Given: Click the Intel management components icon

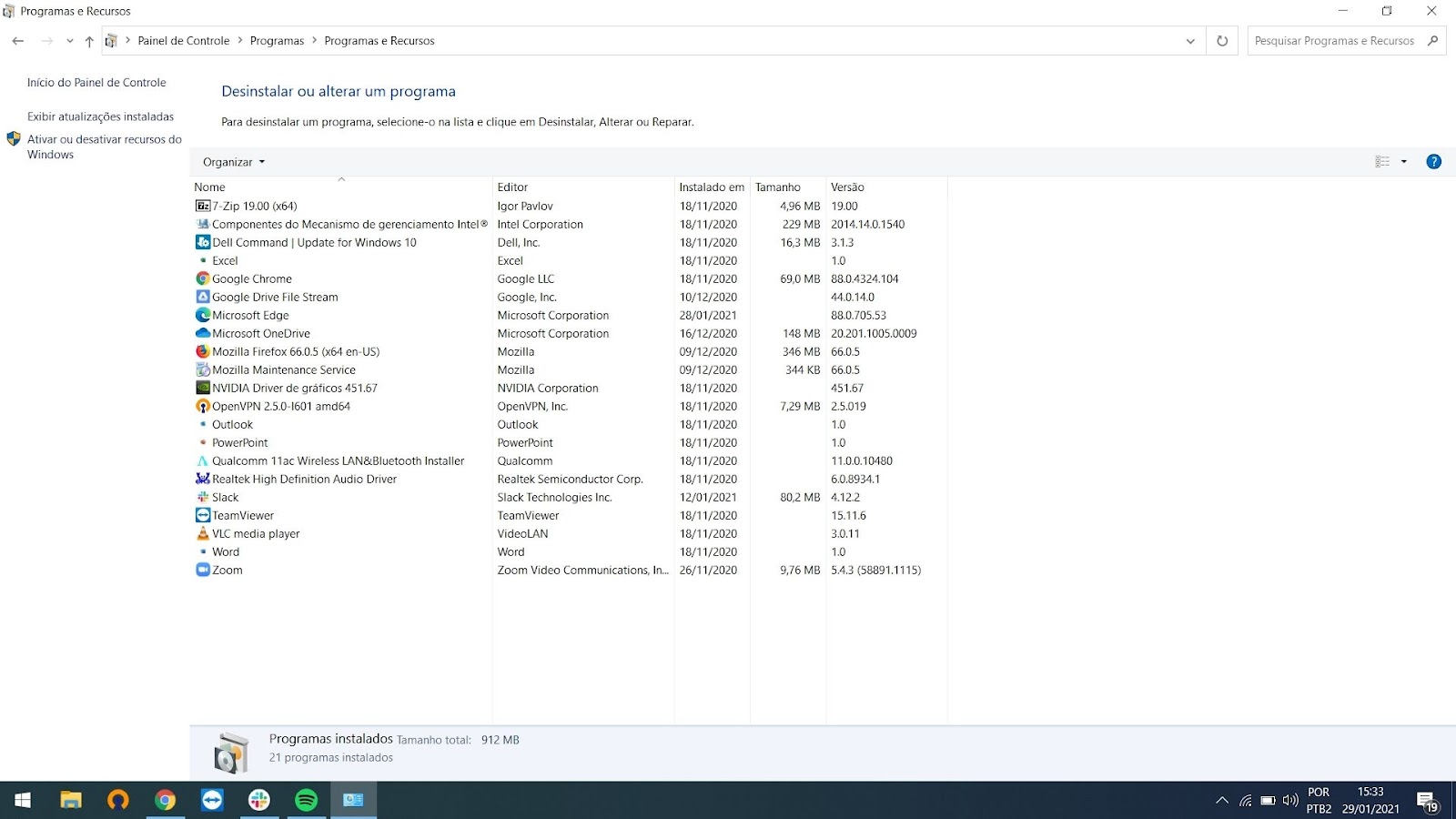Looking at the screenshot, I should tap(203, 224).
